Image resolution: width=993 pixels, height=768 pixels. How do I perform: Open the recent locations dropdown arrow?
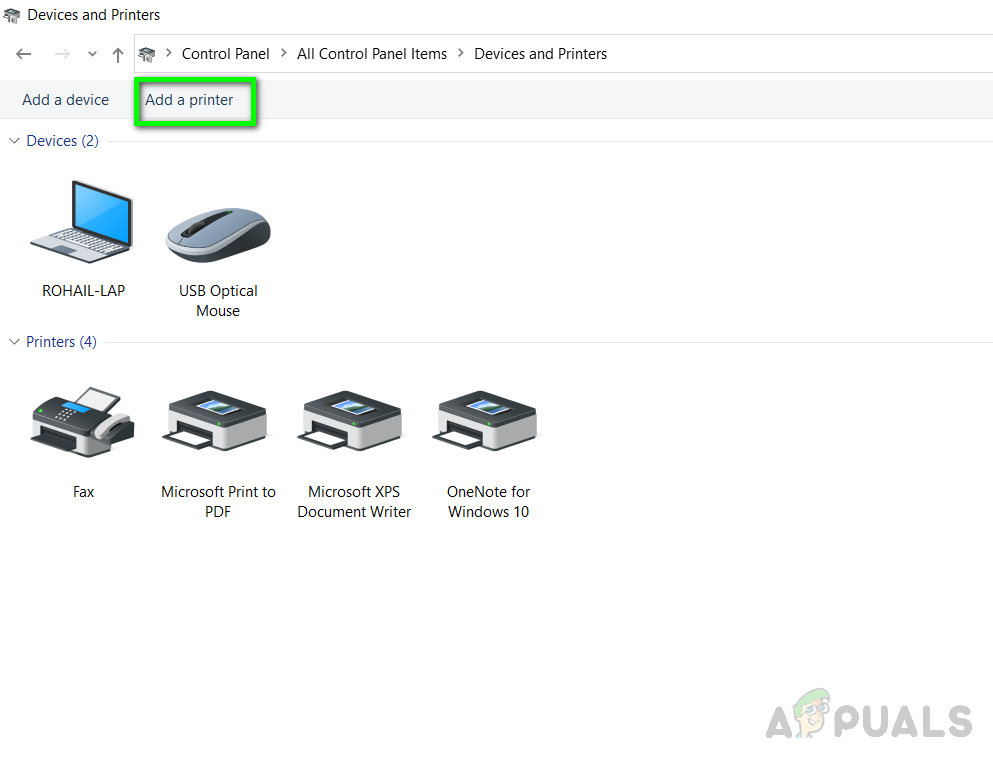pyautogui.click(x=92, y=54)
